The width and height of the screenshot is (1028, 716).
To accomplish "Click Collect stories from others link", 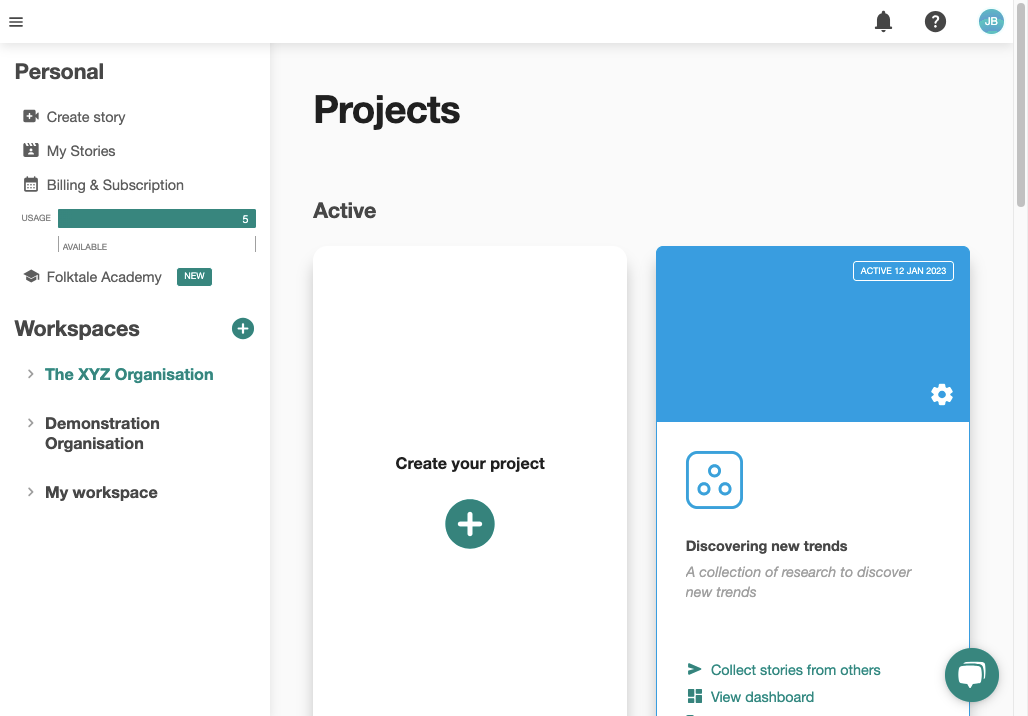I will pyautogui.click(x=795, y=670).
